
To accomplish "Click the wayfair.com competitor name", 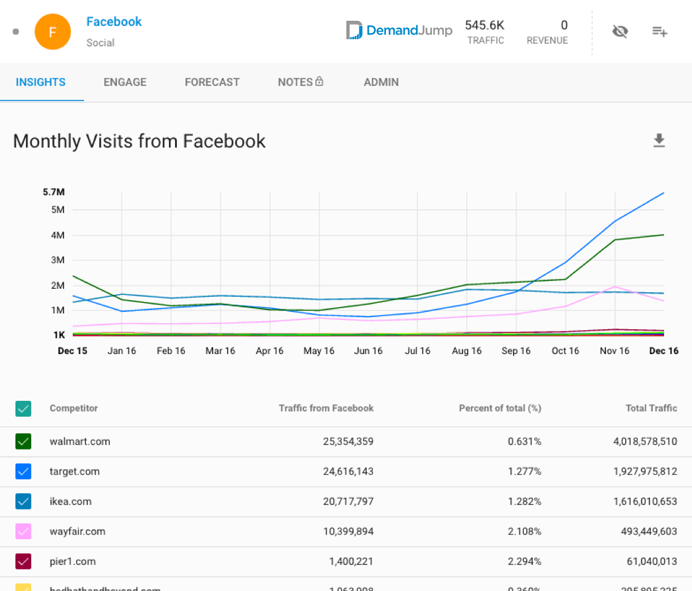I will click(77, 531).
